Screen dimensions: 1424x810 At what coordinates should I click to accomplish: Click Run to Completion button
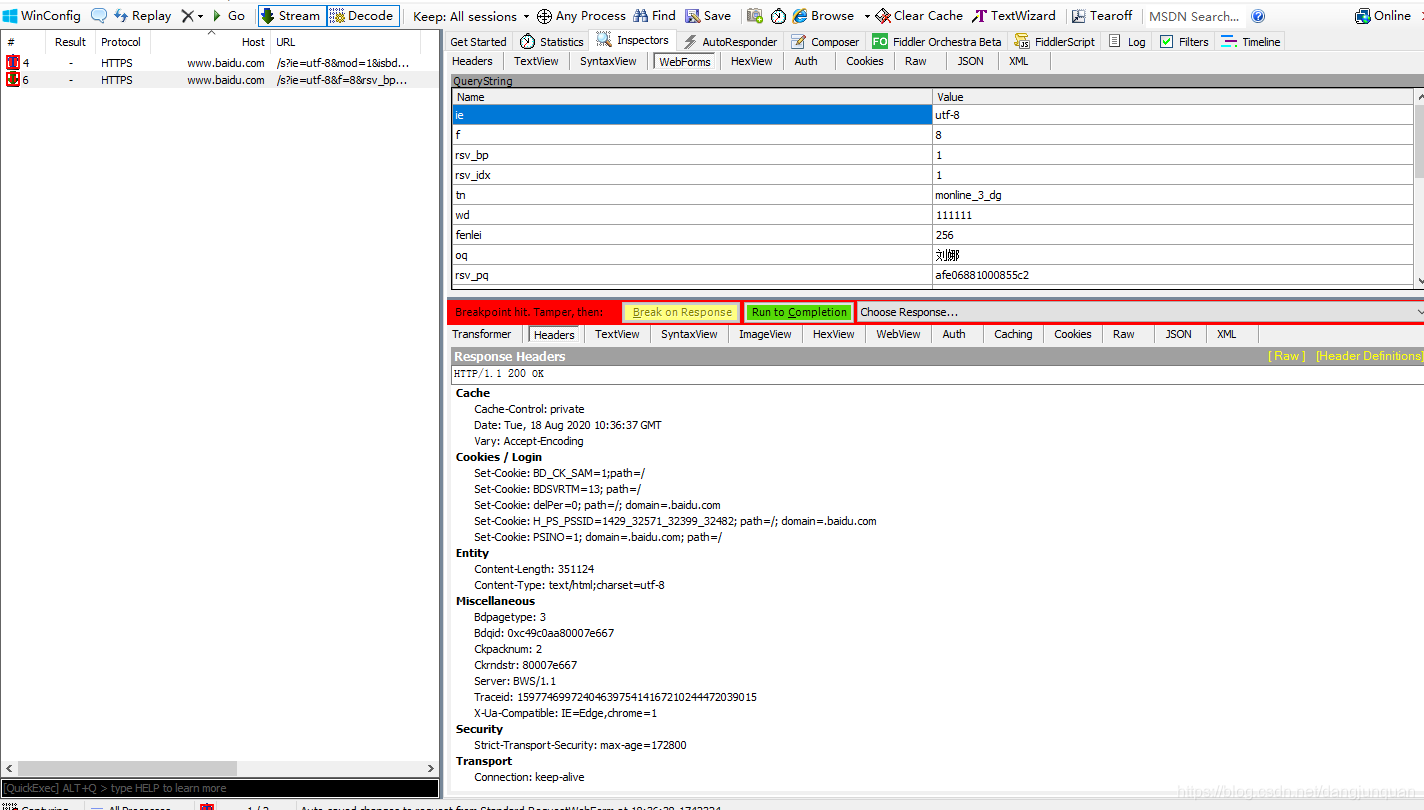(799, 312)
